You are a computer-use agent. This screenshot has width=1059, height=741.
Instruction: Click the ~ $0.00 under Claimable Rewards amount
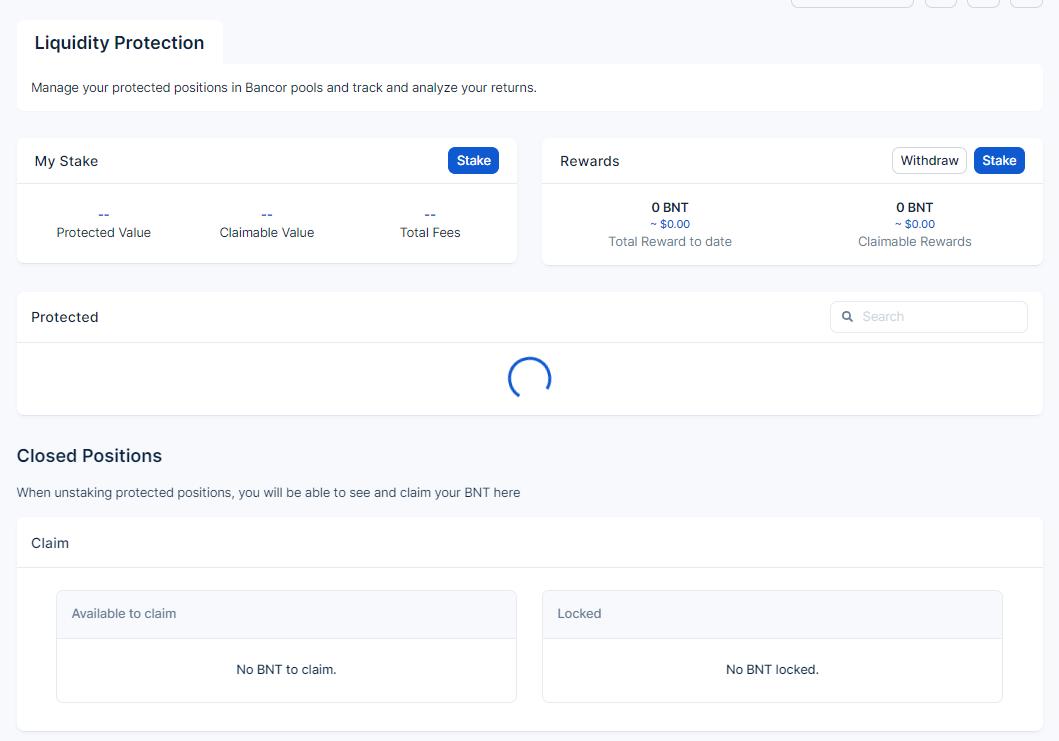[x=914, y=224]
